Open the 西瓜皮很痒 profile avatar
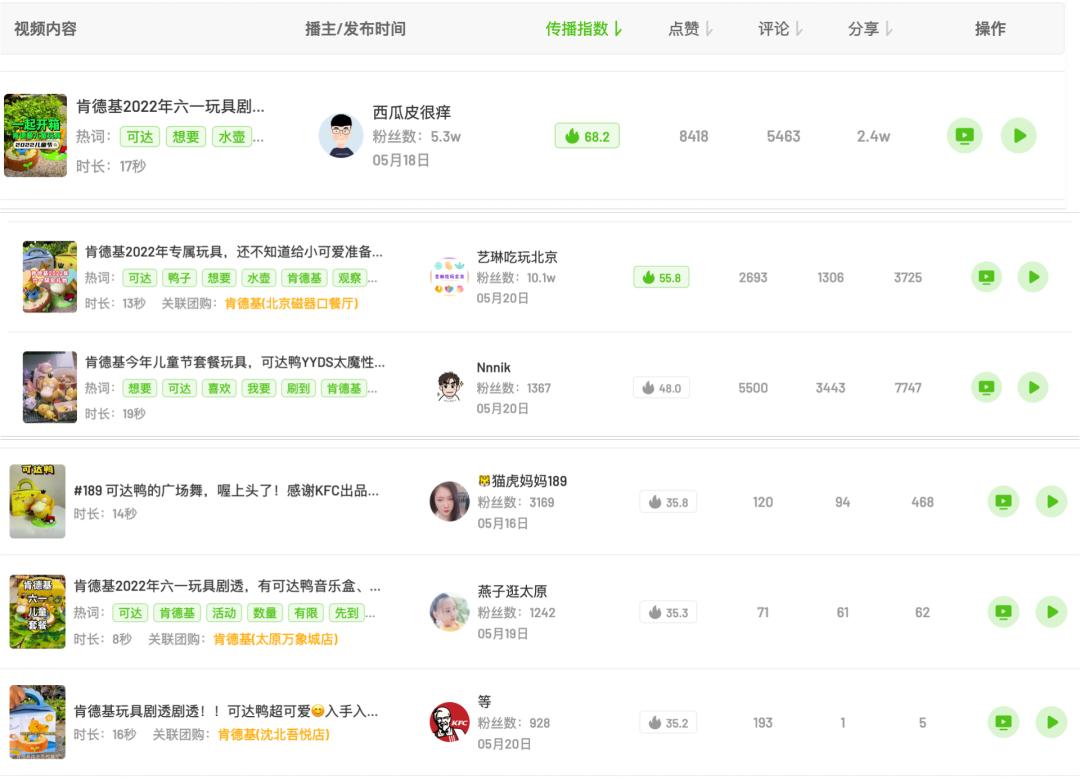Viewport: 1080px width, 779px height. click(341, 136)
